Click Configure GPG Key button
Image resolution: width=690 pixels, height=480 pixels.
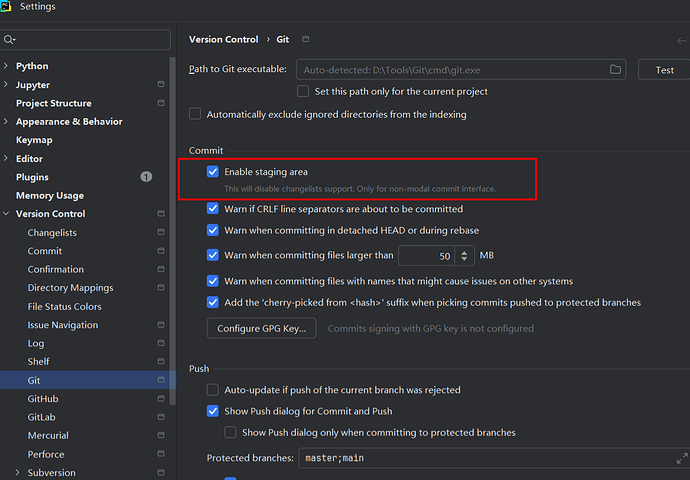pos(261,328)
